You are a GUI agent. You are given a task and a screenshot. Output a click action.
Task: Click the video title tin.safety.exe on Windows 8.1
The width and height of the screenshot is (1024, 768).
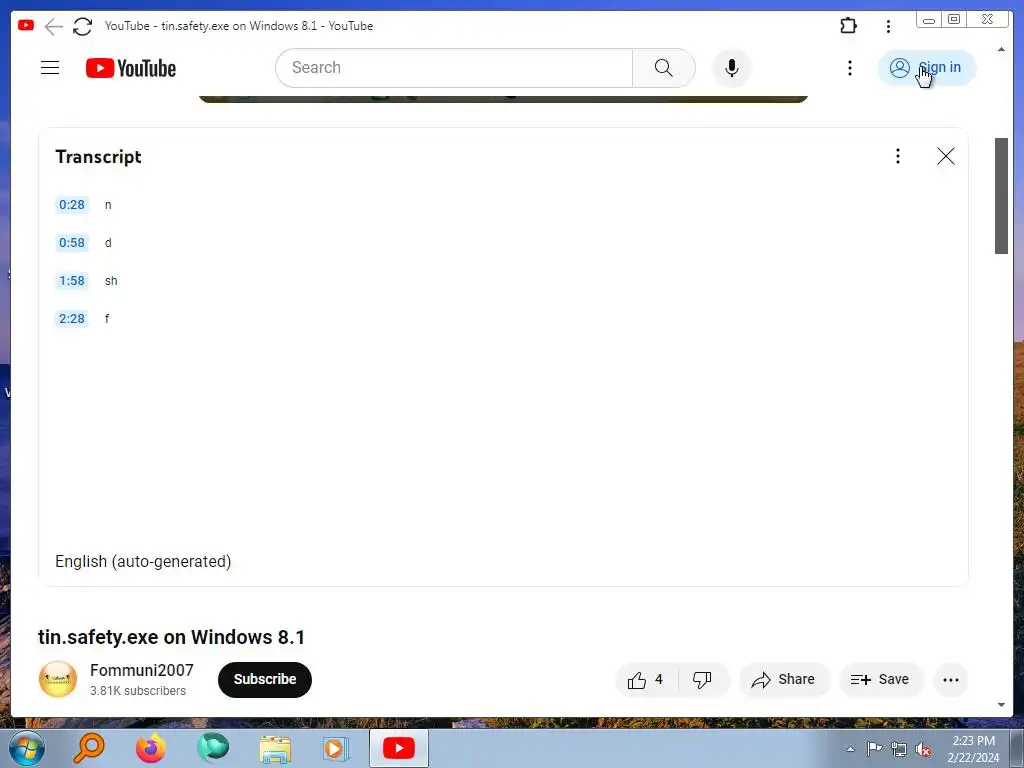(x=172, y=637)
